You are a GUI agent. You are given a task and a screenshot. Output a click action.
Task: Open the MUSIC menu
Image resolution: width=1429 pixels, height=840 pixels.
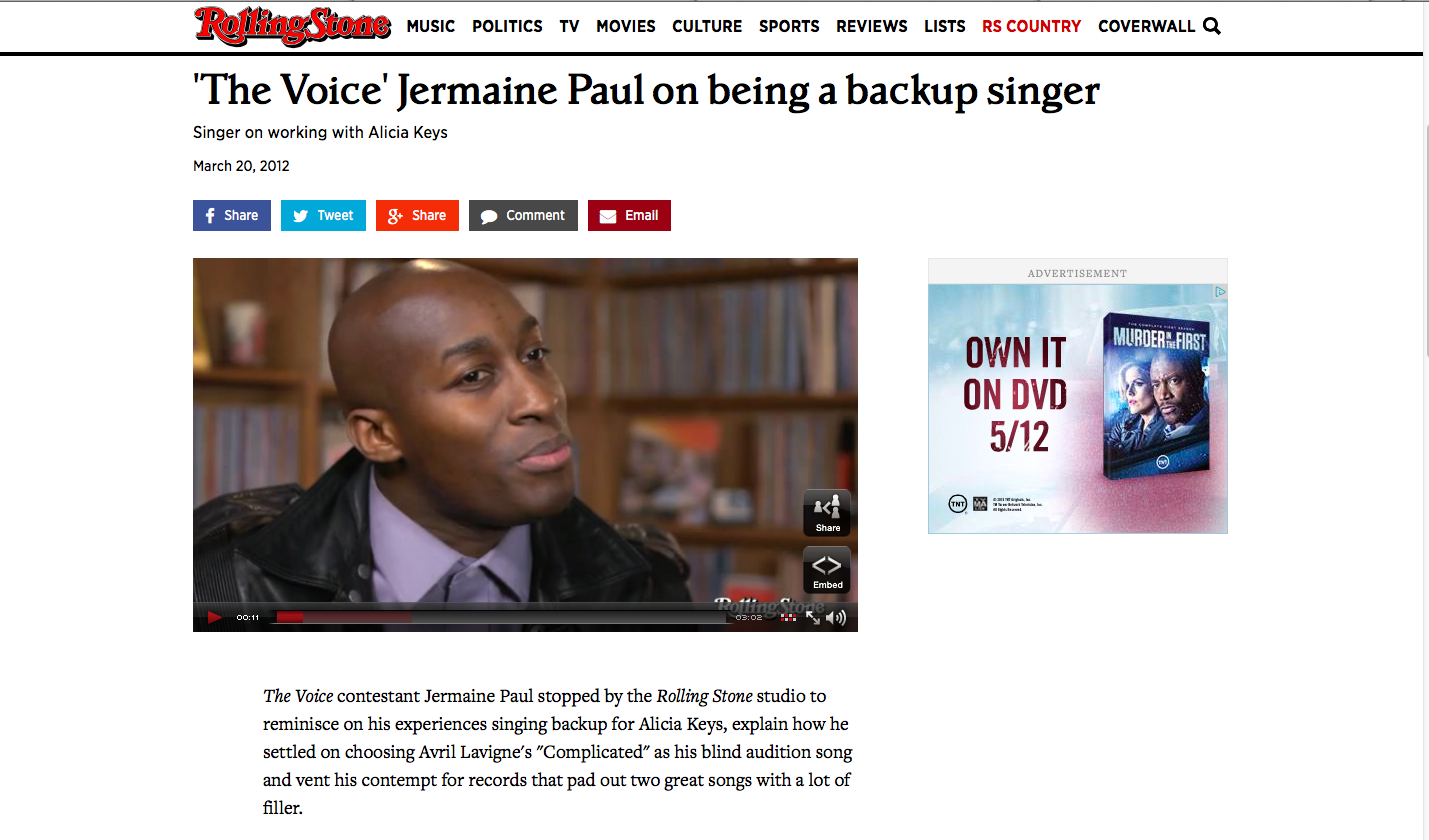pos(431,26)
